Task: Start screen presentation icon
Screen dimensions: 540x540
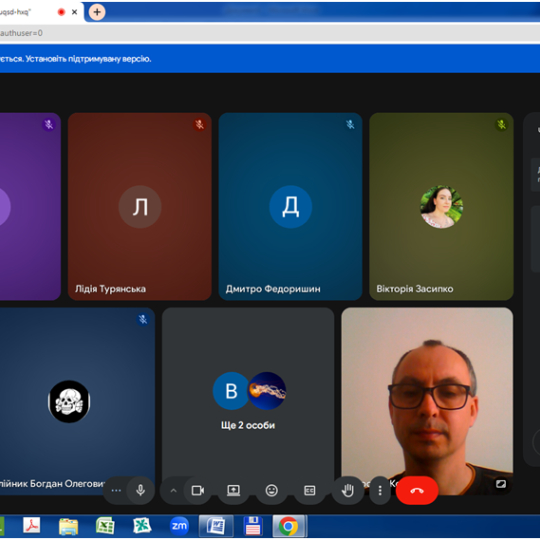Action: point(233,490)
